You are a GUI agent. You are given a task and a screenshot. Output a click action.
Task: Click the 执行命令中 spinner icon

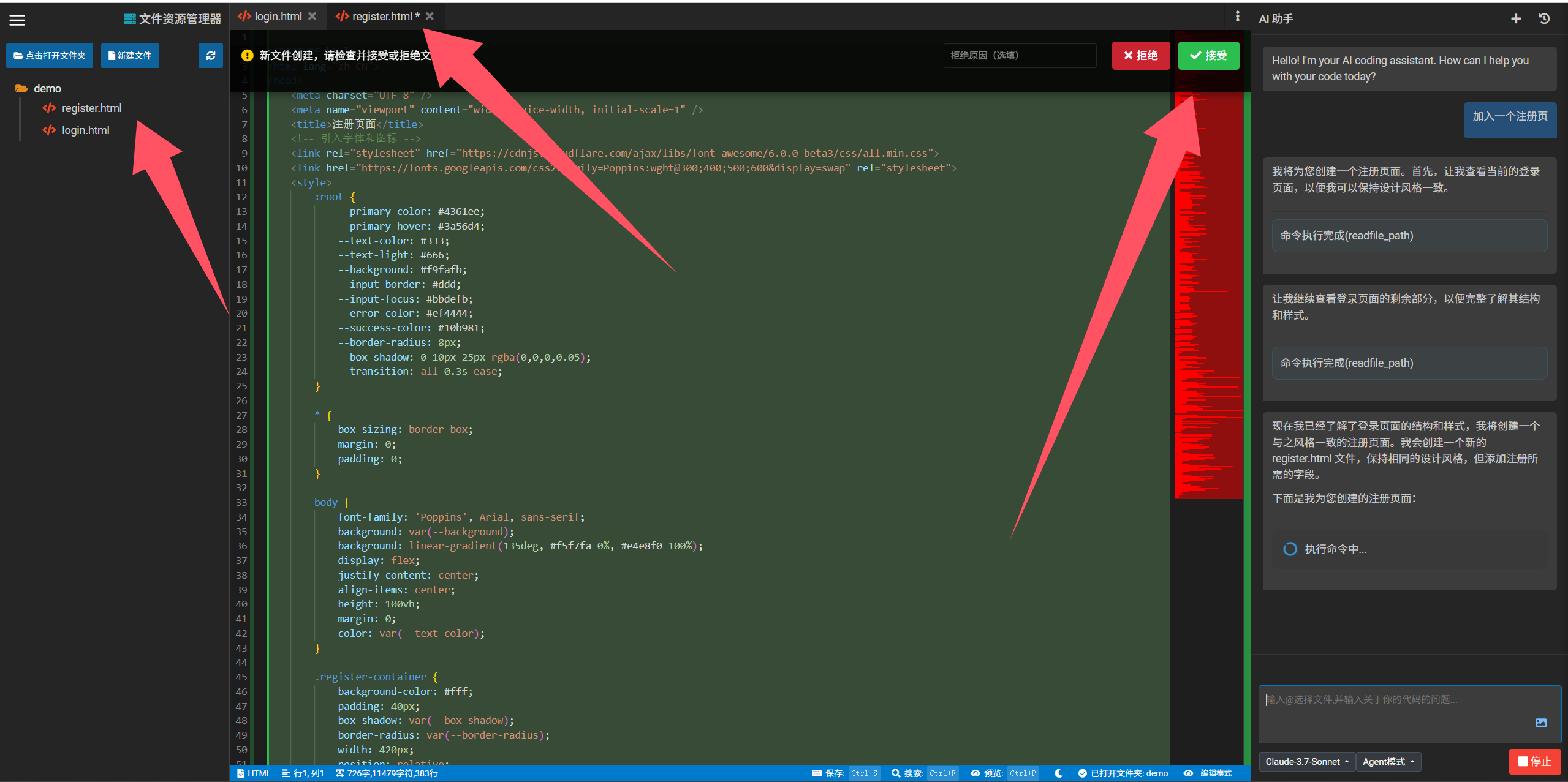(x=1290, y=549)
